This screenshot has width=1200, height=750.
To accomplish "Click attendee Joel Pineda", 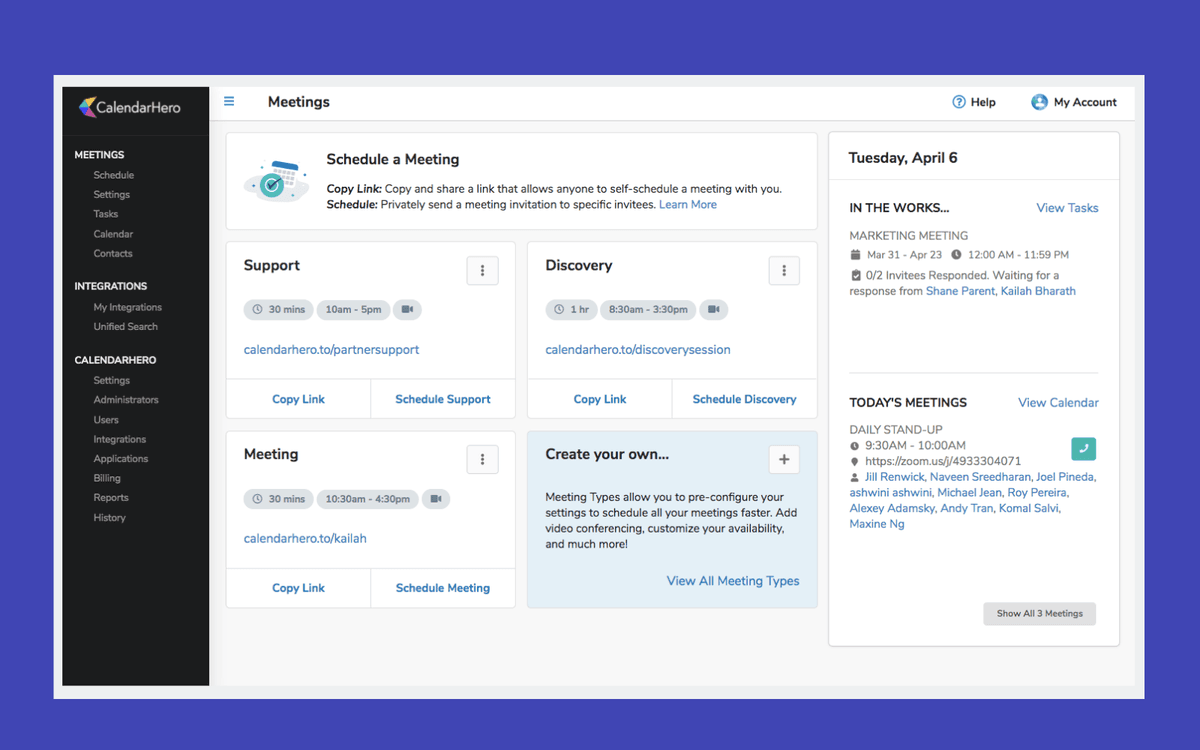I will click(x=1065, y=477).
